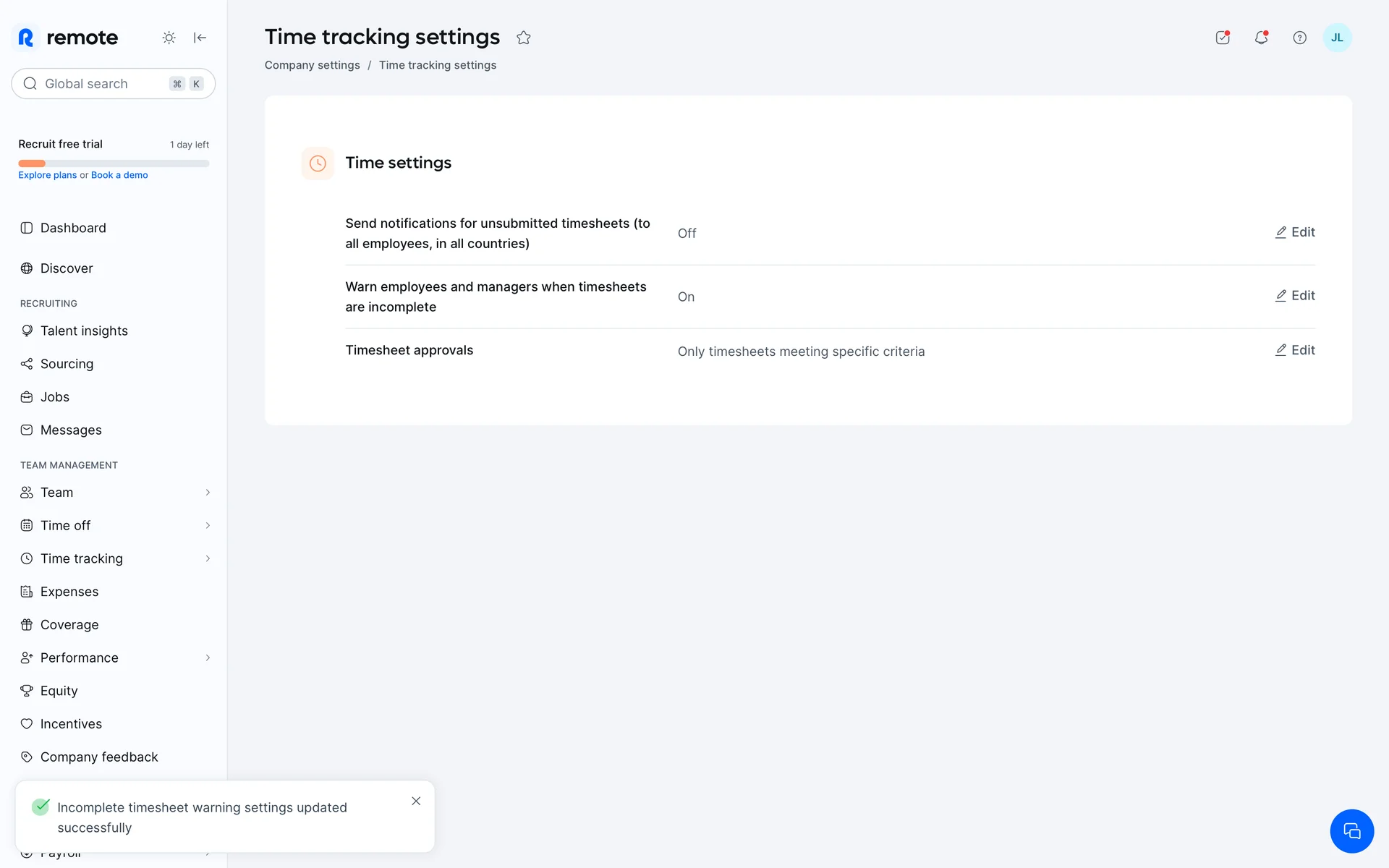This screenshot has height=868, width=1389.
Task: Expand the Team submenu chevron
Action: click(x=208, y=493)
